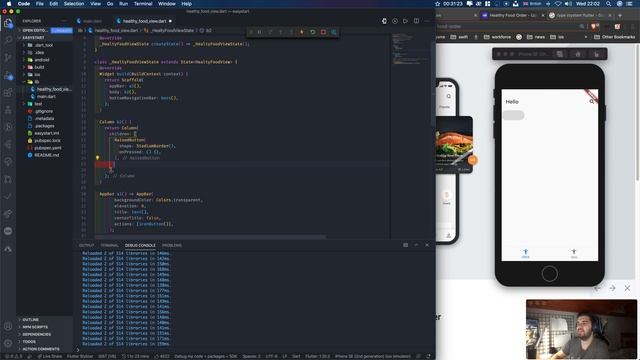Stop debugging with red square icon
The height and width of the screenshot is (360, 640).
pos(323,32)
